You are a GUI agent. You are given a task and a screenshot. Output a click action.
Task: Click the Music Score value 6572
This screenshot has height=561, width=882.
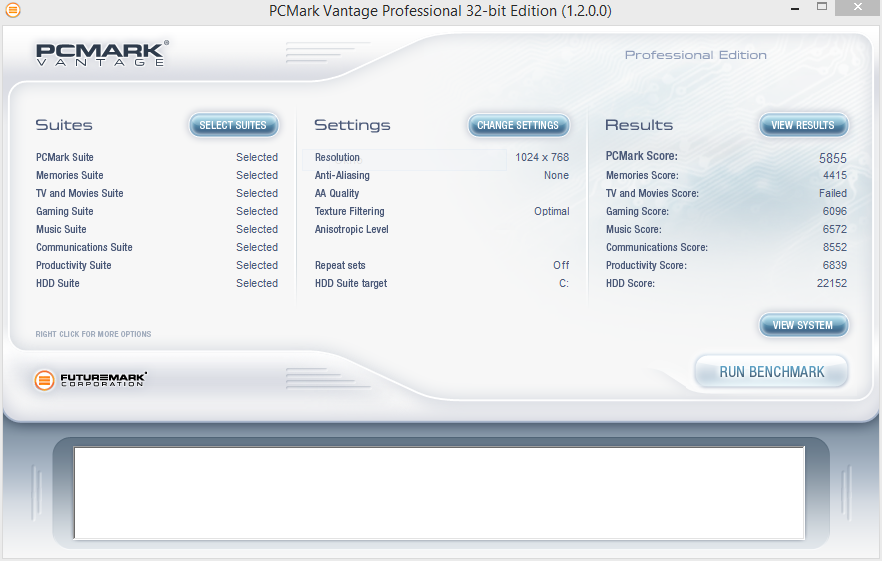click(835, 230)
